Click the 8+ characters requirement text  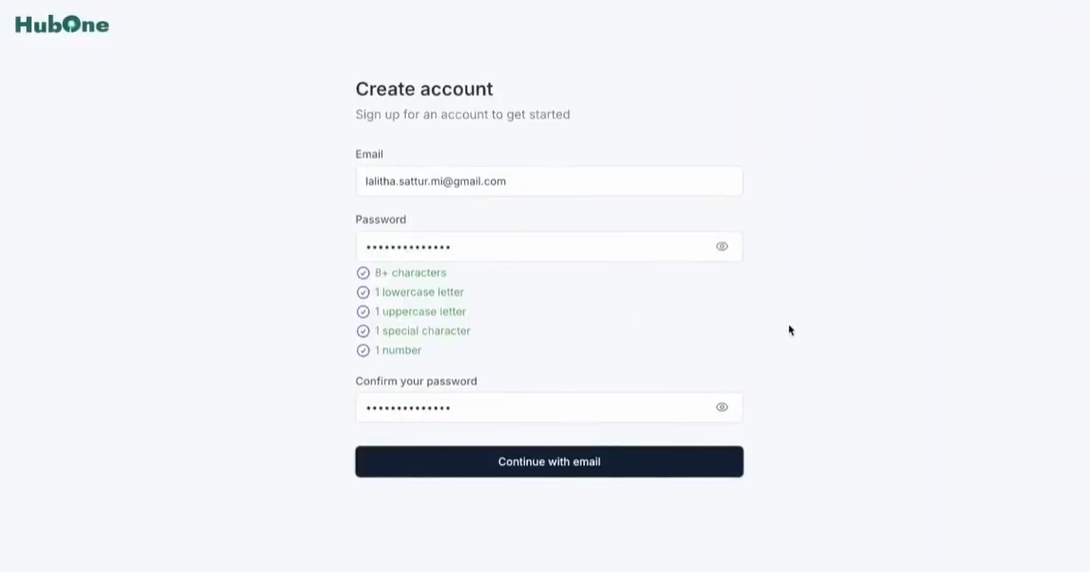click(411, 273)
